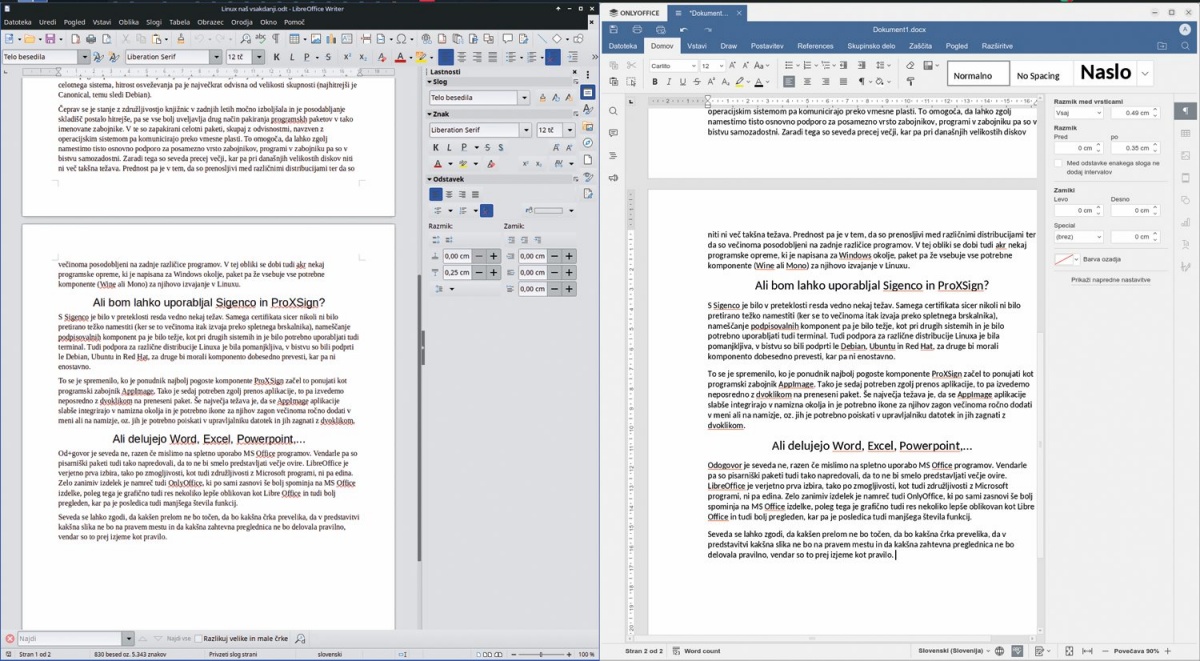This screenshot has height=661, width=1200.
Task: Click the Najdi search field in LibreOffice
Action: (x=69, y=638)
